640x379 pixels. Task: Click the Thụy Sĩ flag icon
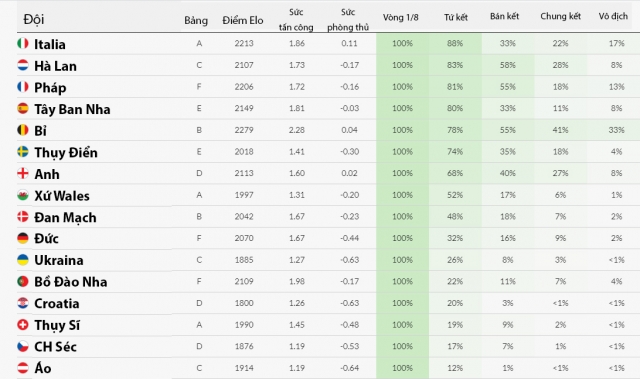click(x=23, y=325)
